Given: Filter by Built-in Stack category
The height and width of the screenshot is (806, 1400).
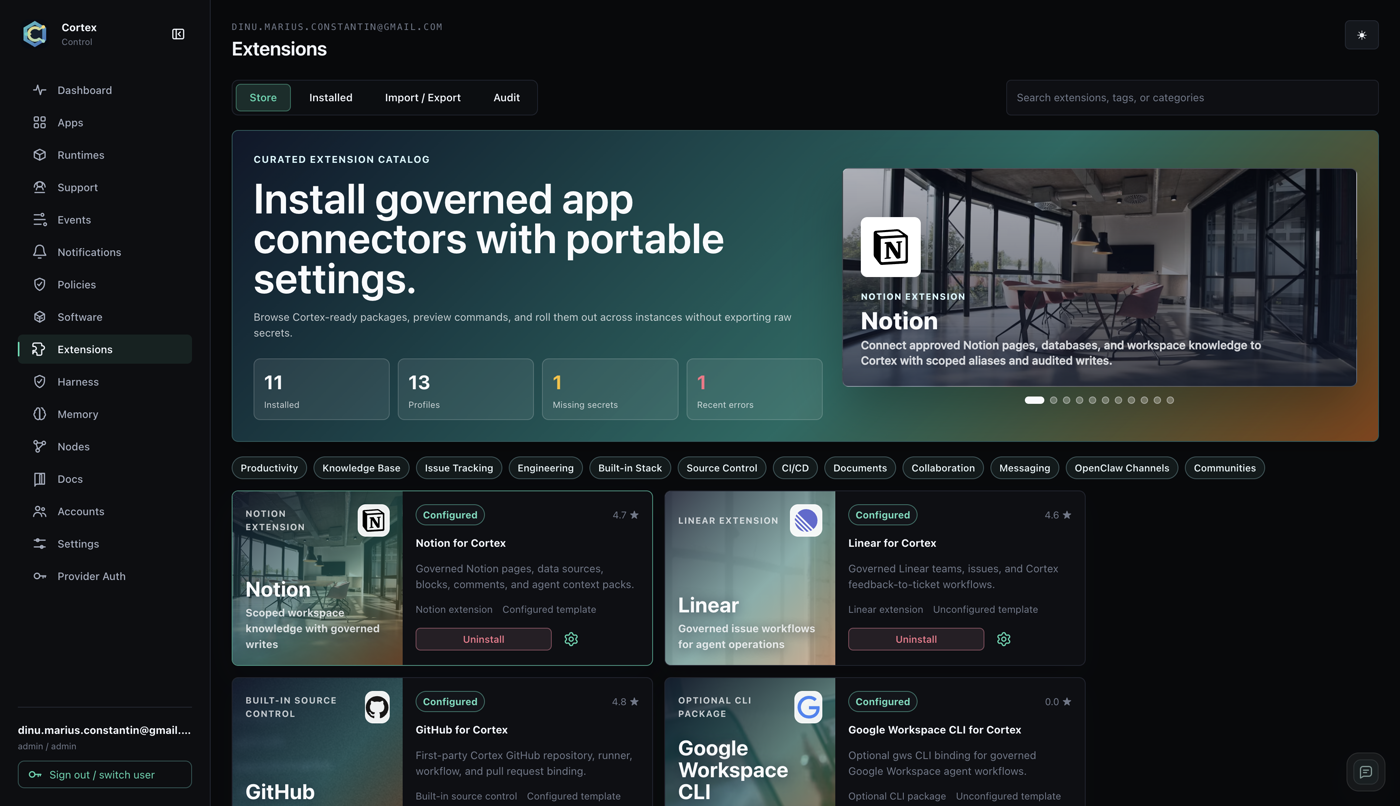Looking at the screenshot, I should [630, 468].
